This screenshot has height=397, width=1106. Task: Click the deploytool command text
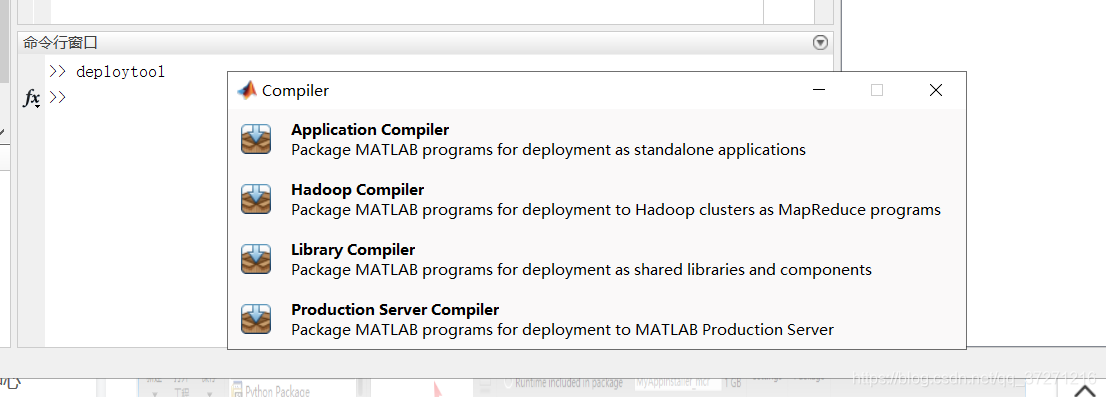click(x=120, y=72)
